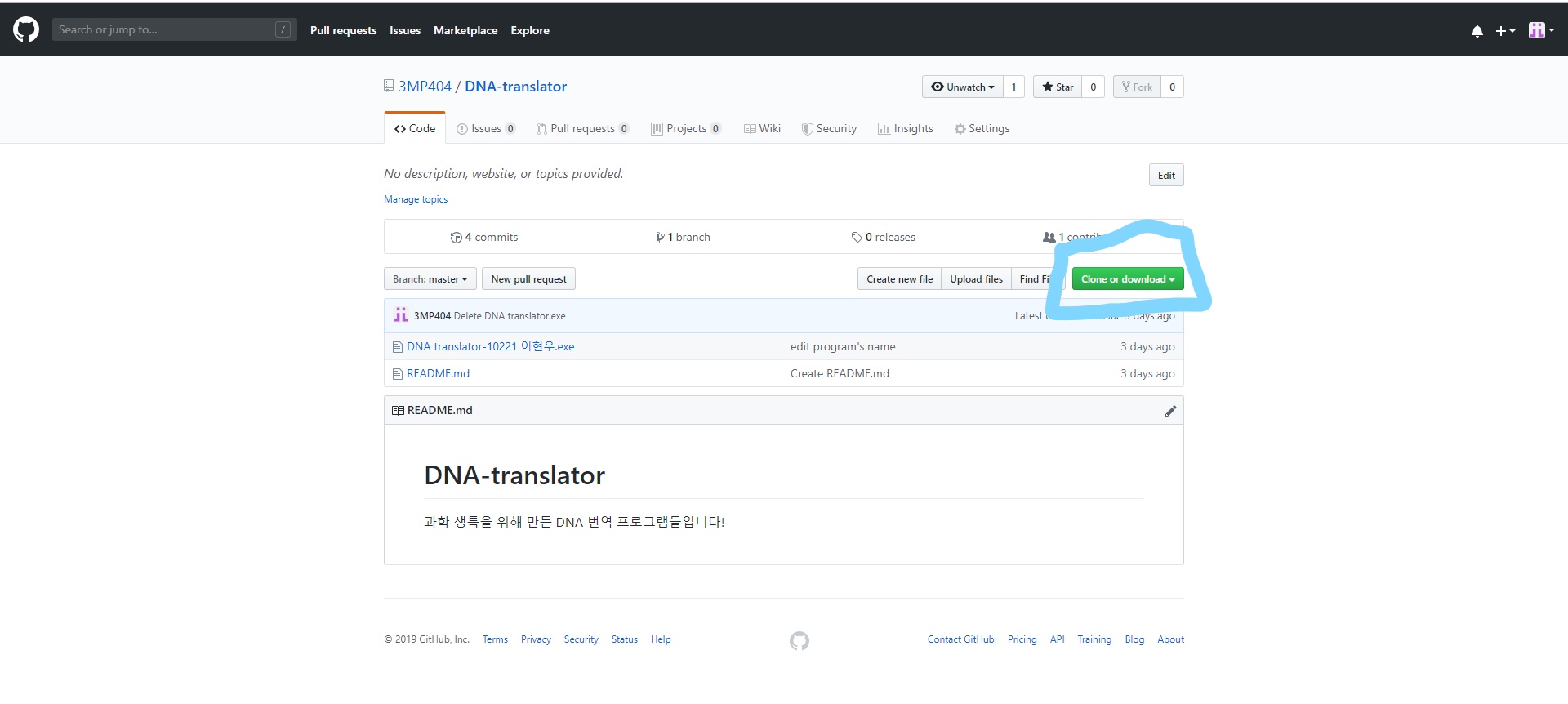Open the user avatar menu
The image size is (1568, 704).
tap(1541, 30)
